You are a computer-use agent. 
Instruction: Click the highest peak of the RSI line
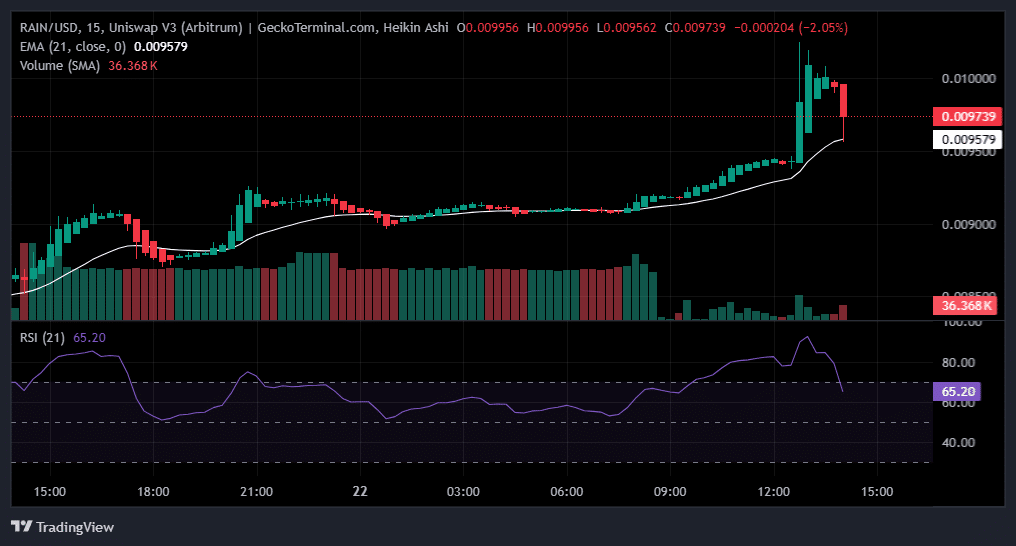coord(806,337)
